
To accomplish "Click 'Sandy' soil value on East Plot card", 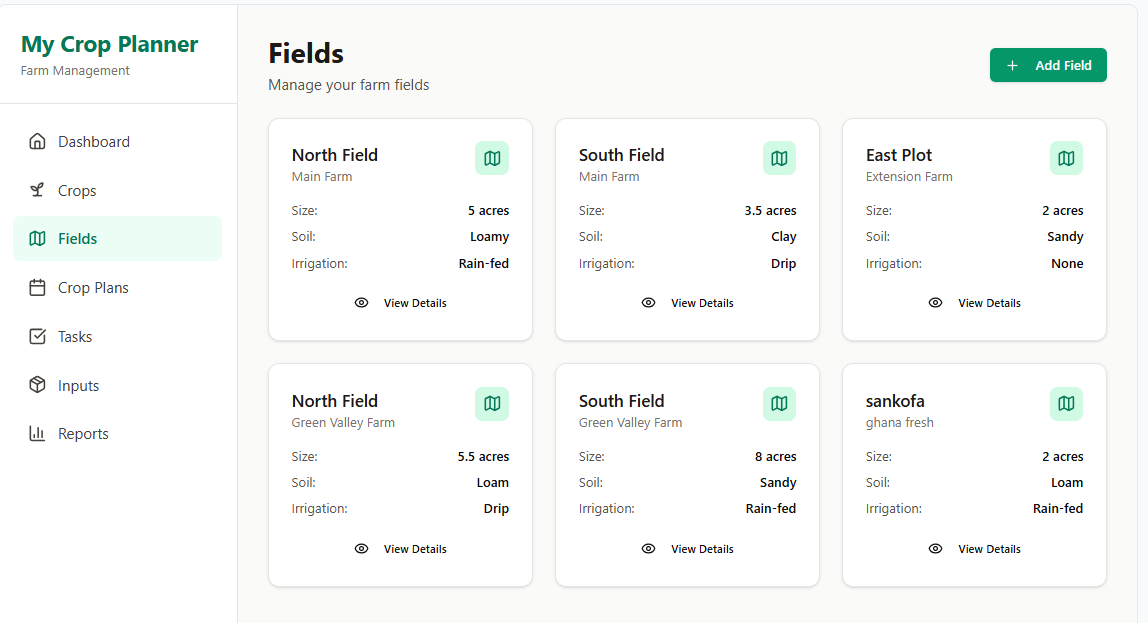I will pyautogui.click(x=1065, y=237).
